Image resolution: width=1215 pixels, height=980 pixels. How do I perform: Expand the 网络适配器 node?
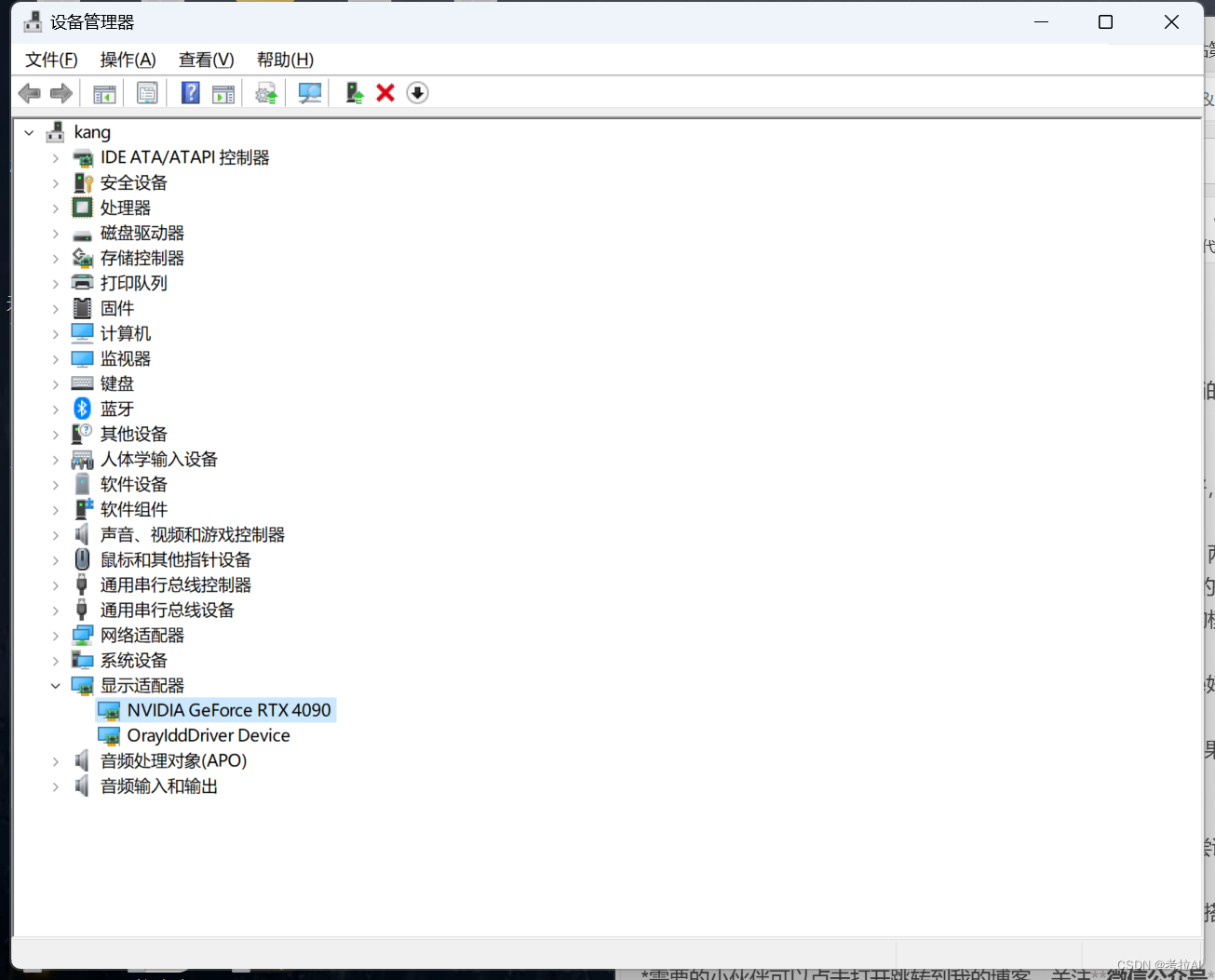(x=55, y=635)
